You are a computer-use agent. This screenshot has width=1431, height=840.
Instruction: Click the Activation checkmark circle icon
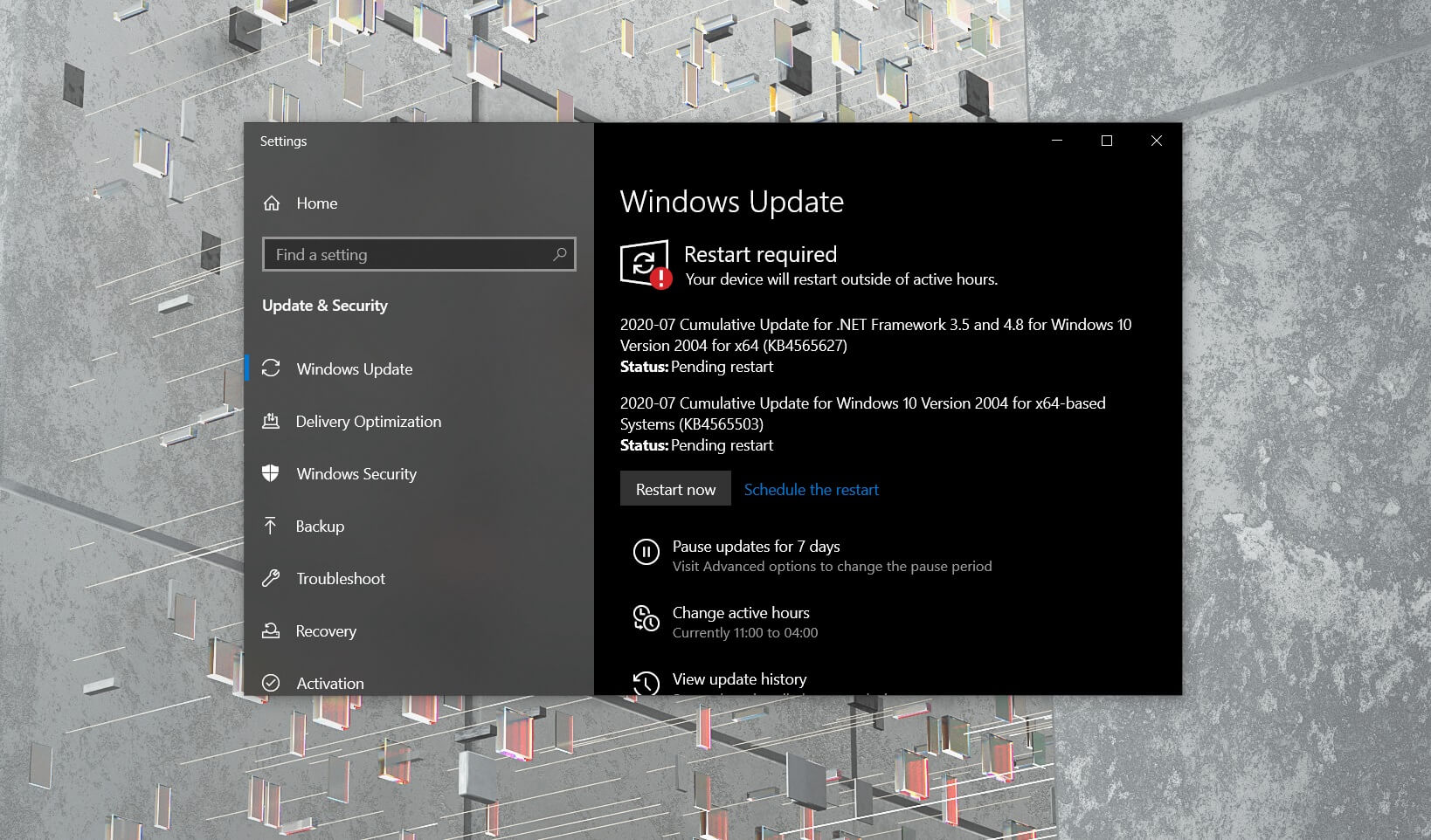271,683
